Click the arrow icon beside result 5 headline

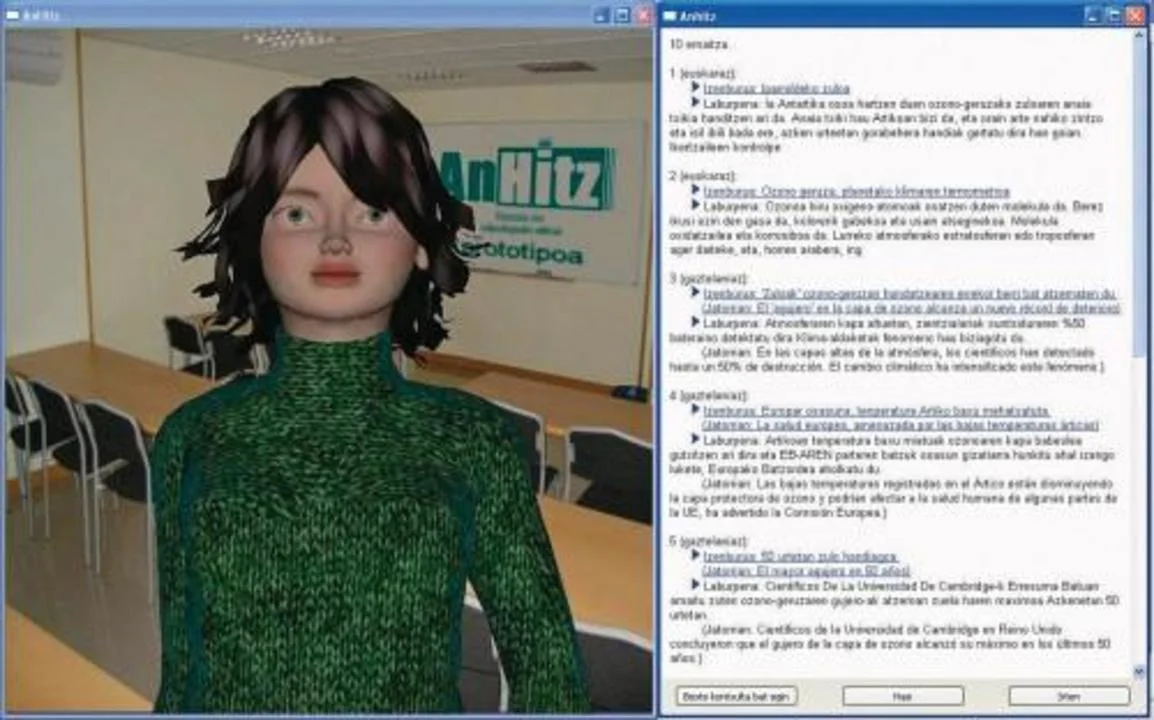696,555
